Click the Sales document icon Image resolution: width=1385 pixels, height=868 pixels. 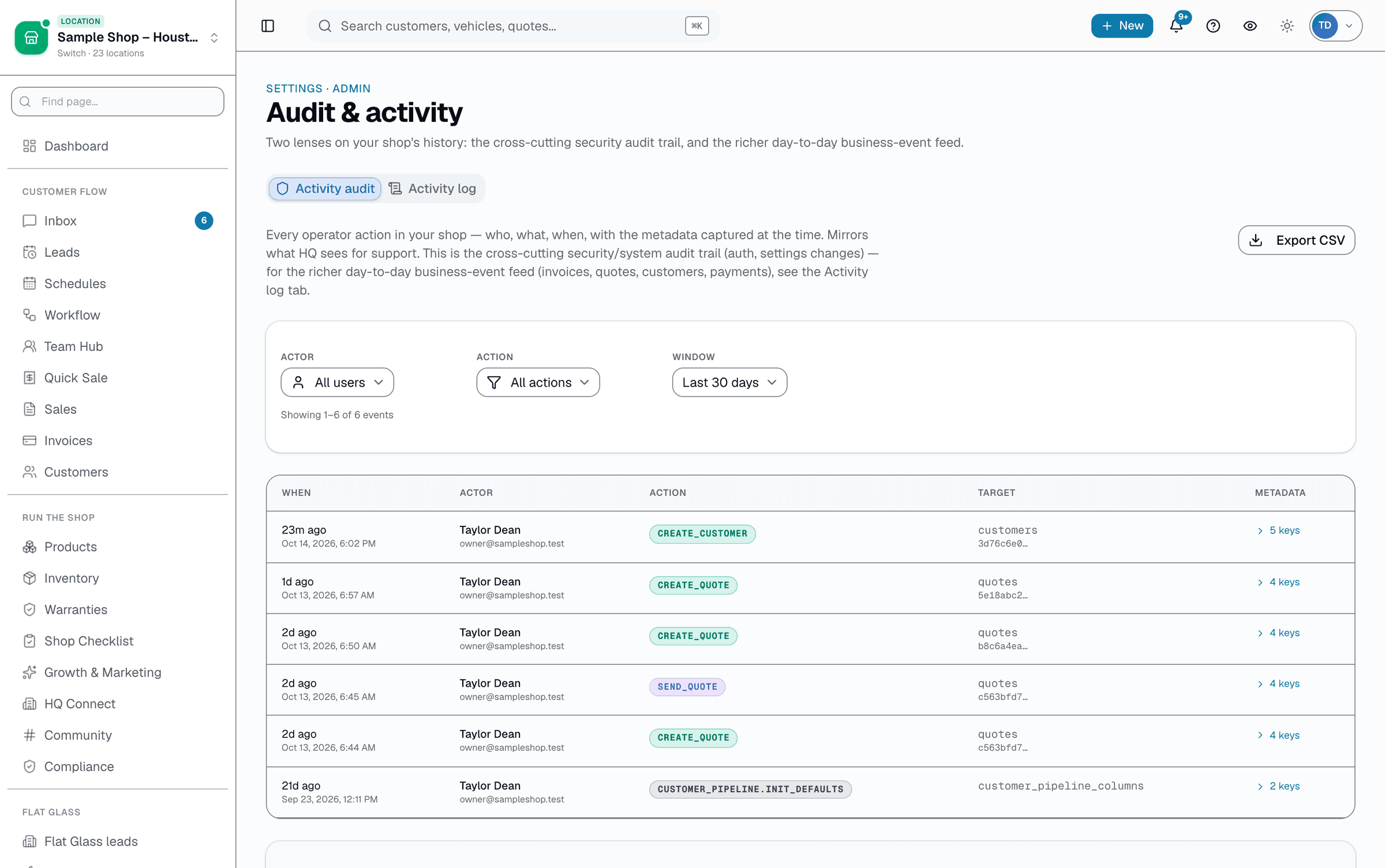[29, 409]
